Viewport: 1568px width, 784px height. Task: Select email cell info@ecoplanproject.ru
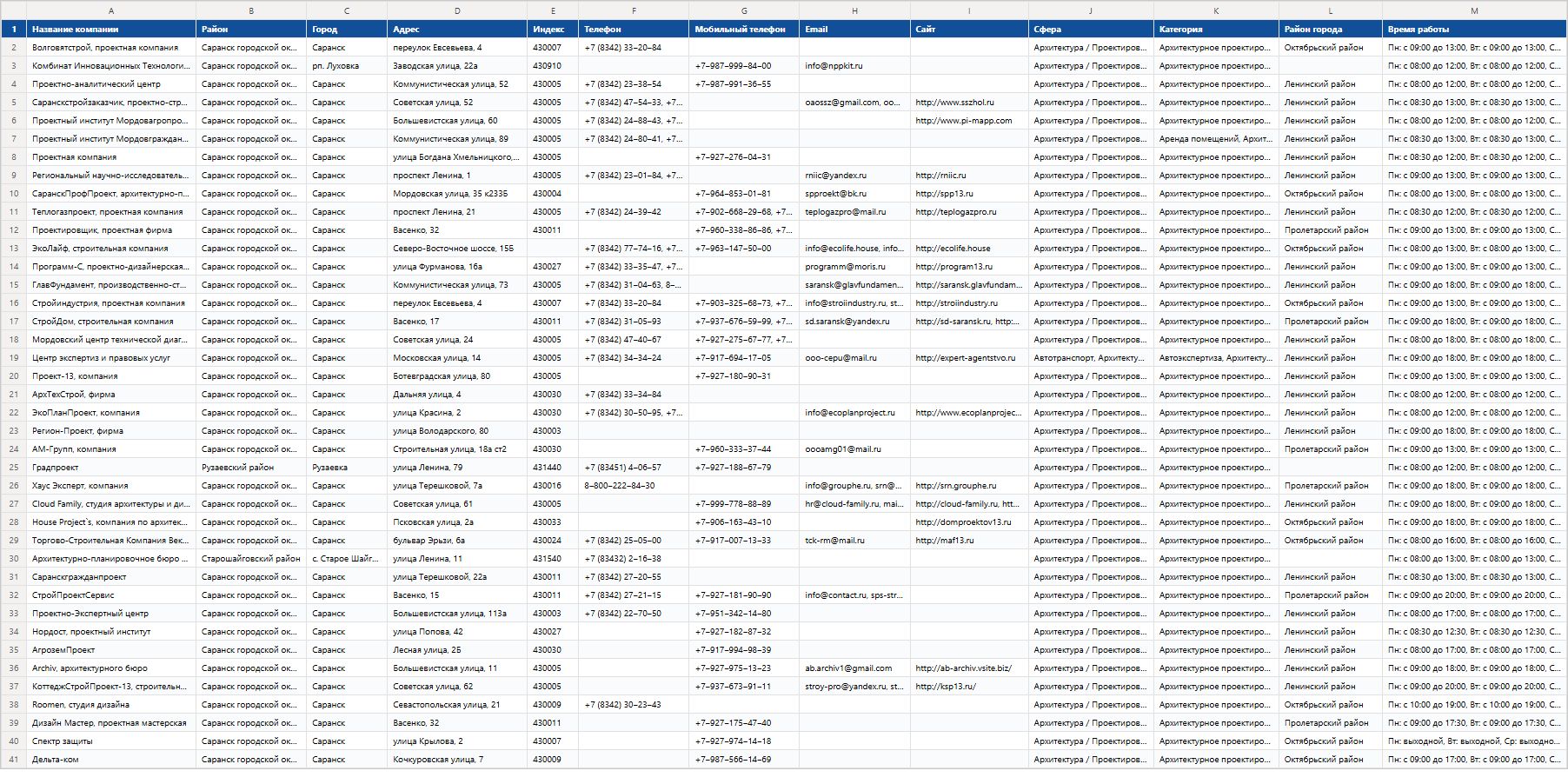click(854, 413)
